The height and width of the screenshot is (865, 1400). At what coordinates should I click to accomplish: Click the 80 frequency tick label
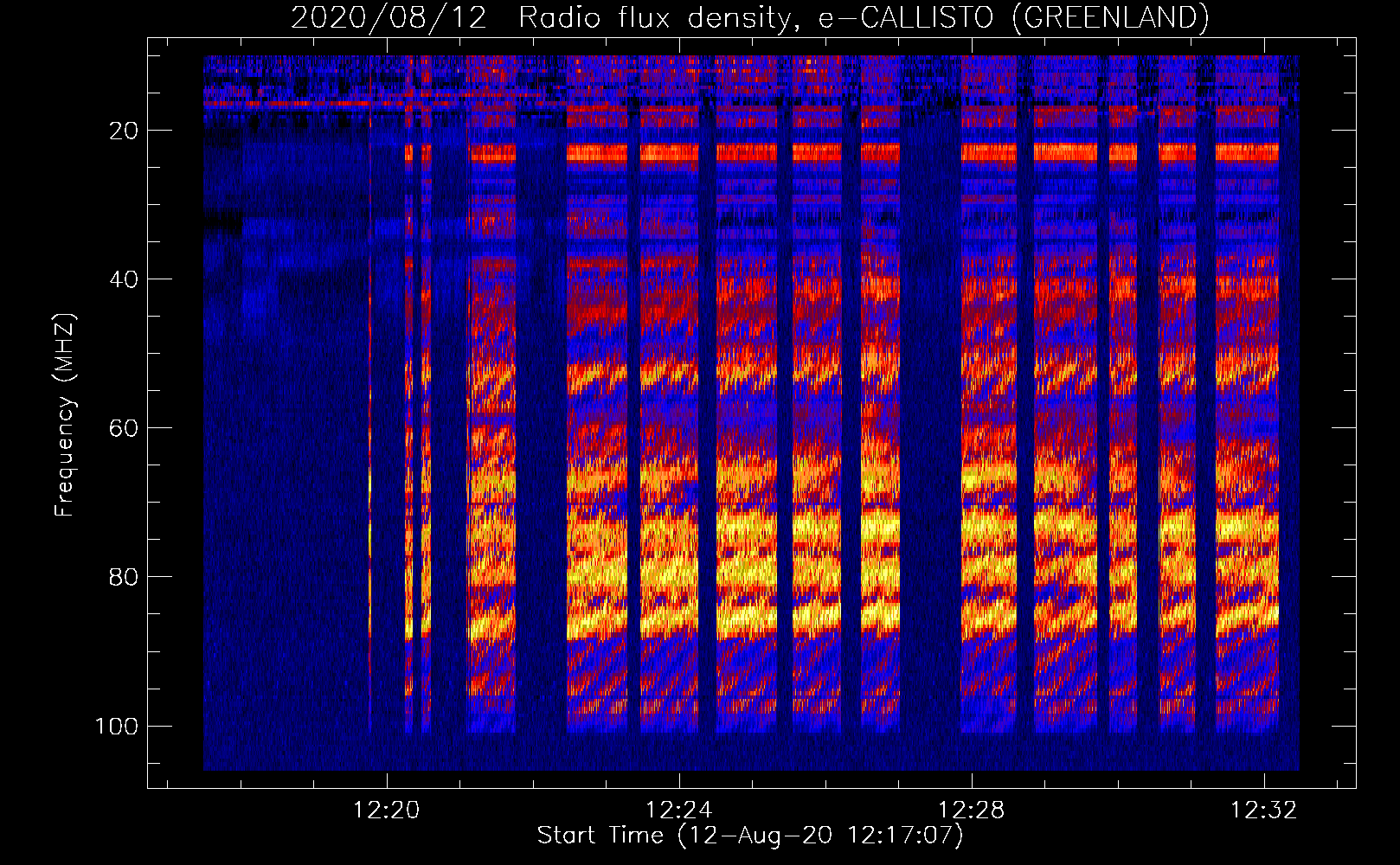(124, 577)
